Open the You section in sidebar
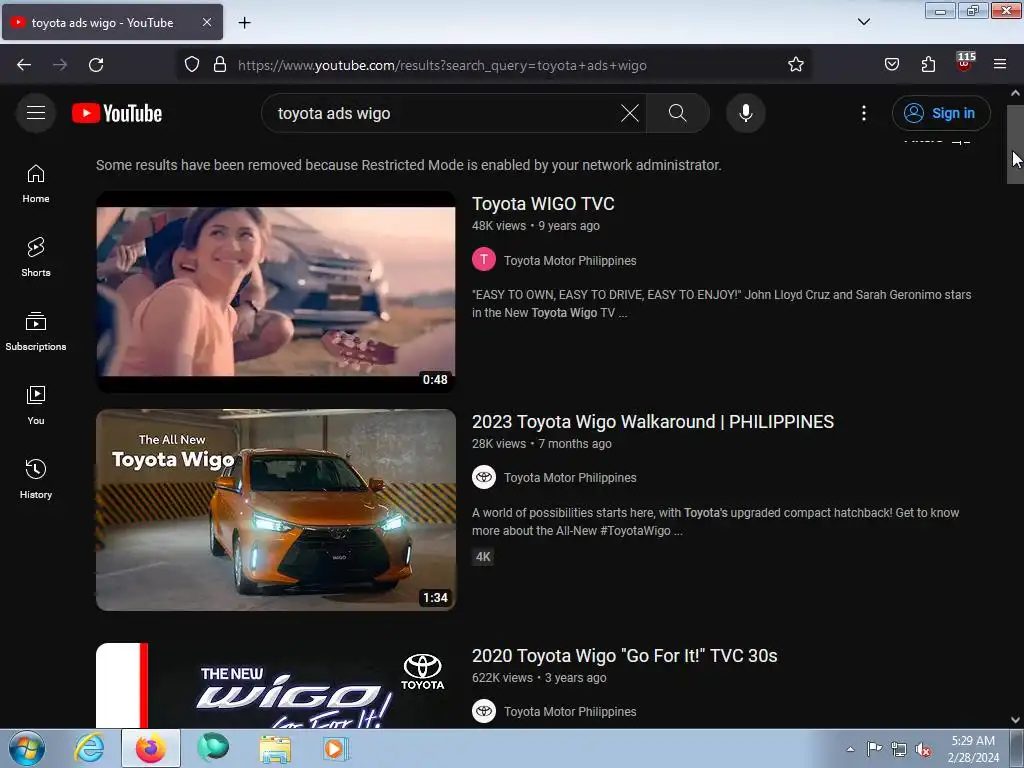The image size is (1024, 768). (36, 406)
